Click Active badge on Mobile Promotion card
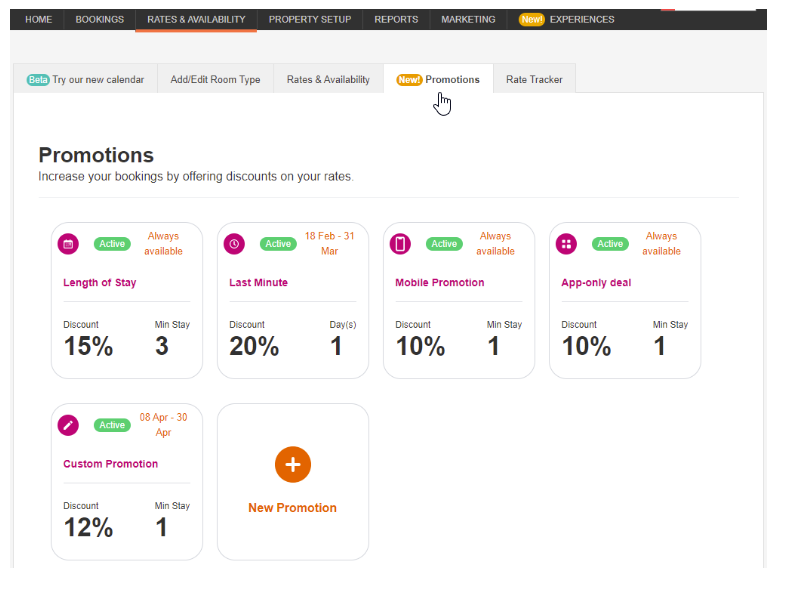 click(444, 244)
